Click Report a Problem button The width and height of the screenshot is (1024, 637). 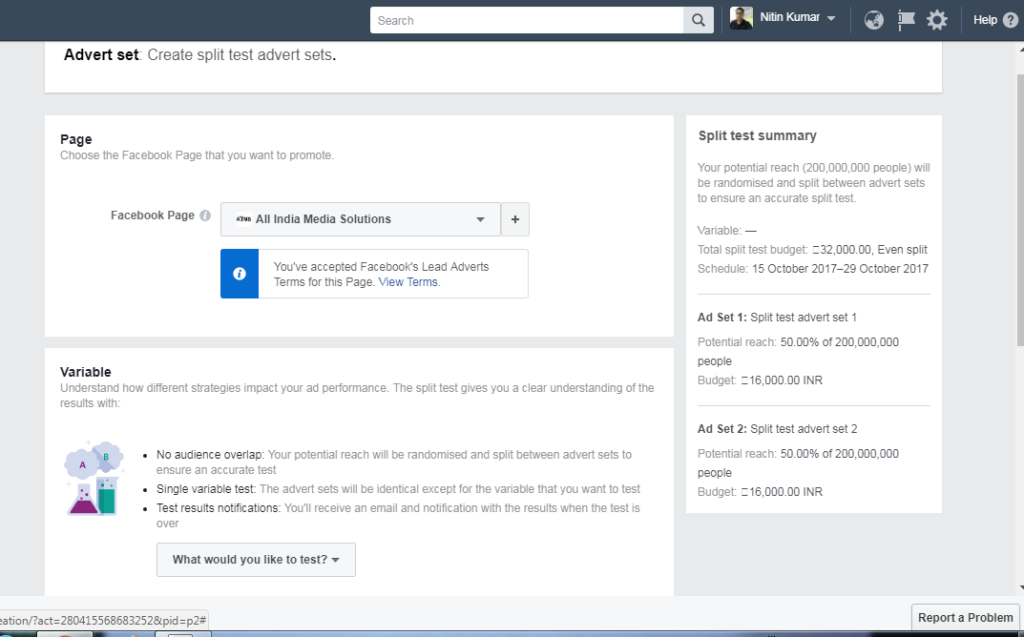click(x=965, y=618)
